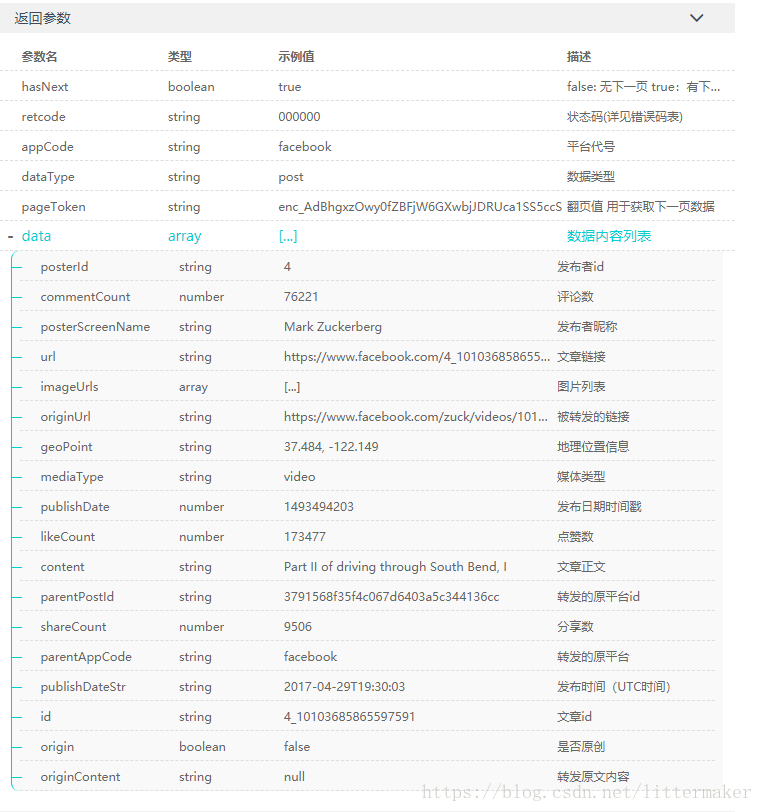Click the 1493494203 timestamp value
The height and width of the screenshot is (812, 763).
[319, 507]
